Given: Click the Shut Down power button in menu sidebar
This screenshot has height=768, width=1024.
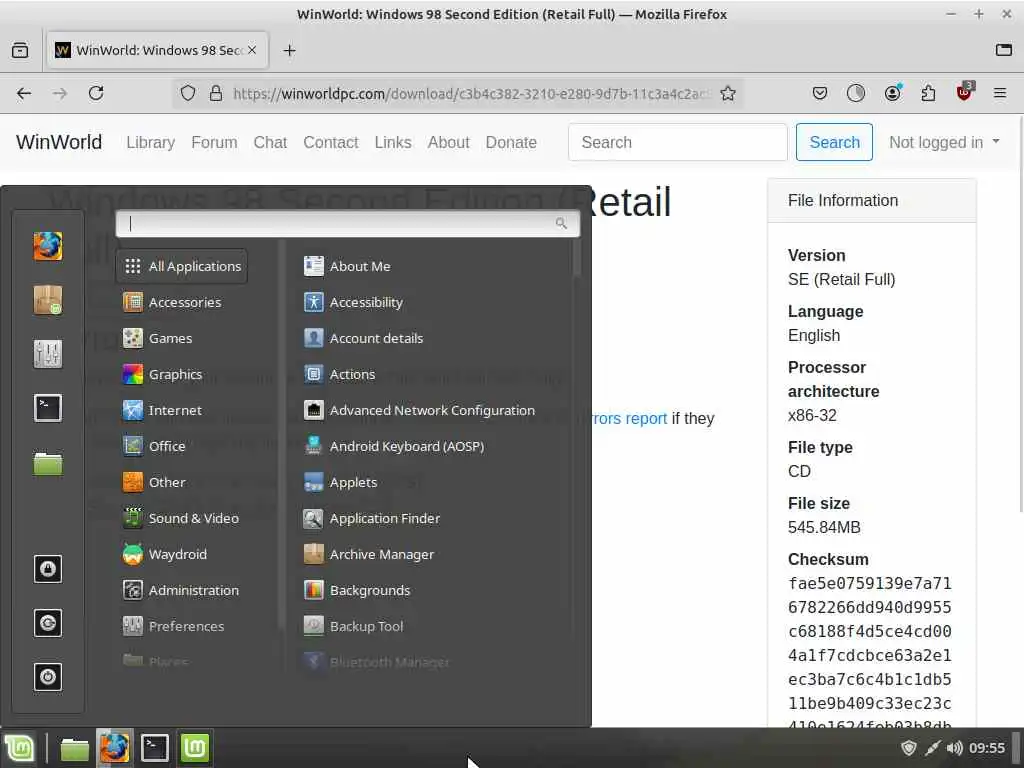Looking at the screenshot, I should tap(48, 677).
